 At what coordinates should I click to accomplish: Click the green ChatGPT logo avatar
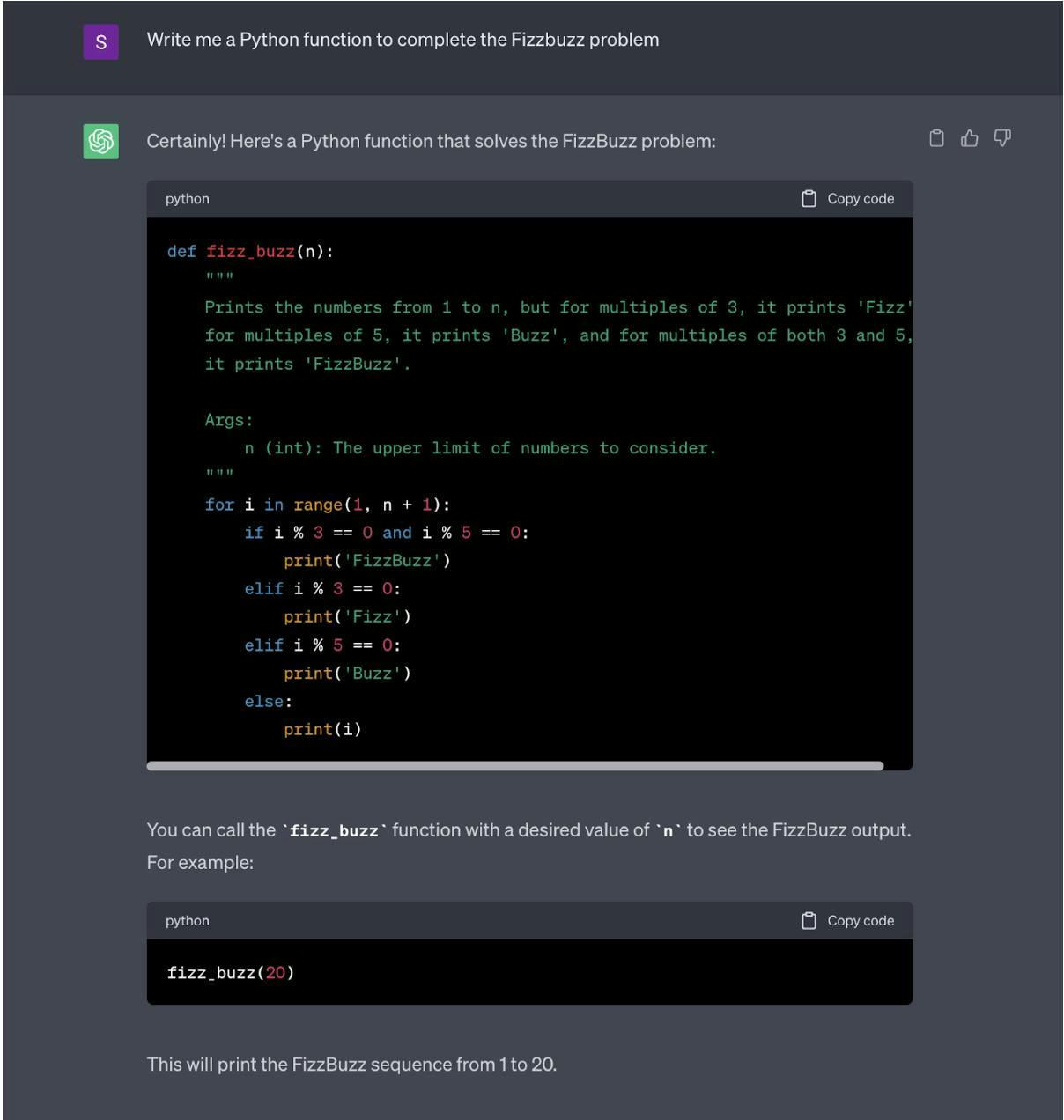tap(101, 141)
